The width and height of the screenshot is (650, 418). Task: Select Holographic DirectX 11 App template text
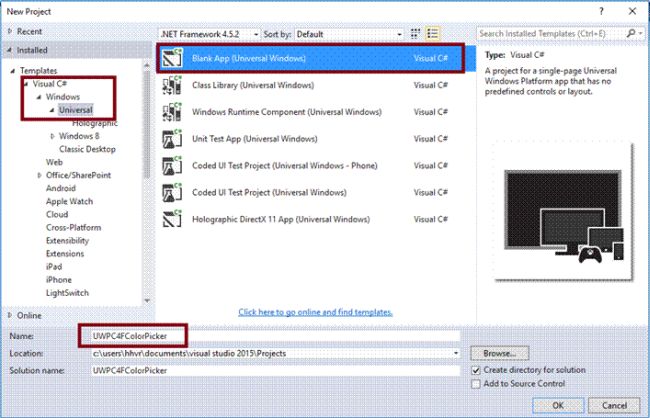pyautogui.click(x=281, y=219)
